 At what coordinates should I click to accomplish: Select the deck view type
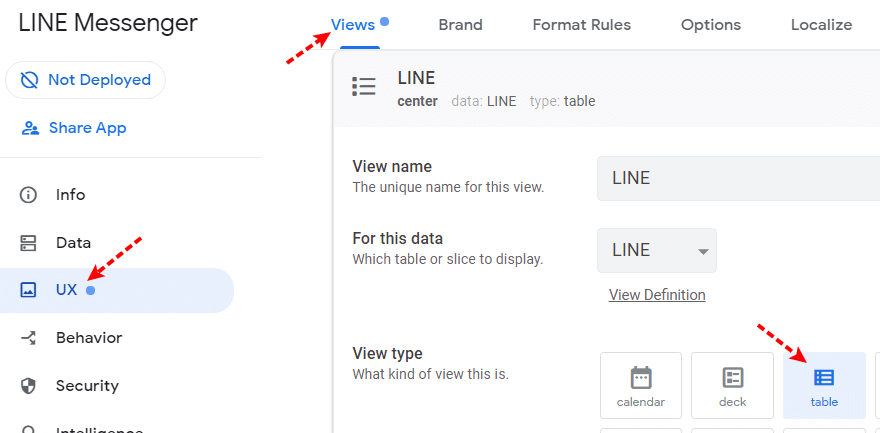pyautogui.click(x=733, y=385)
